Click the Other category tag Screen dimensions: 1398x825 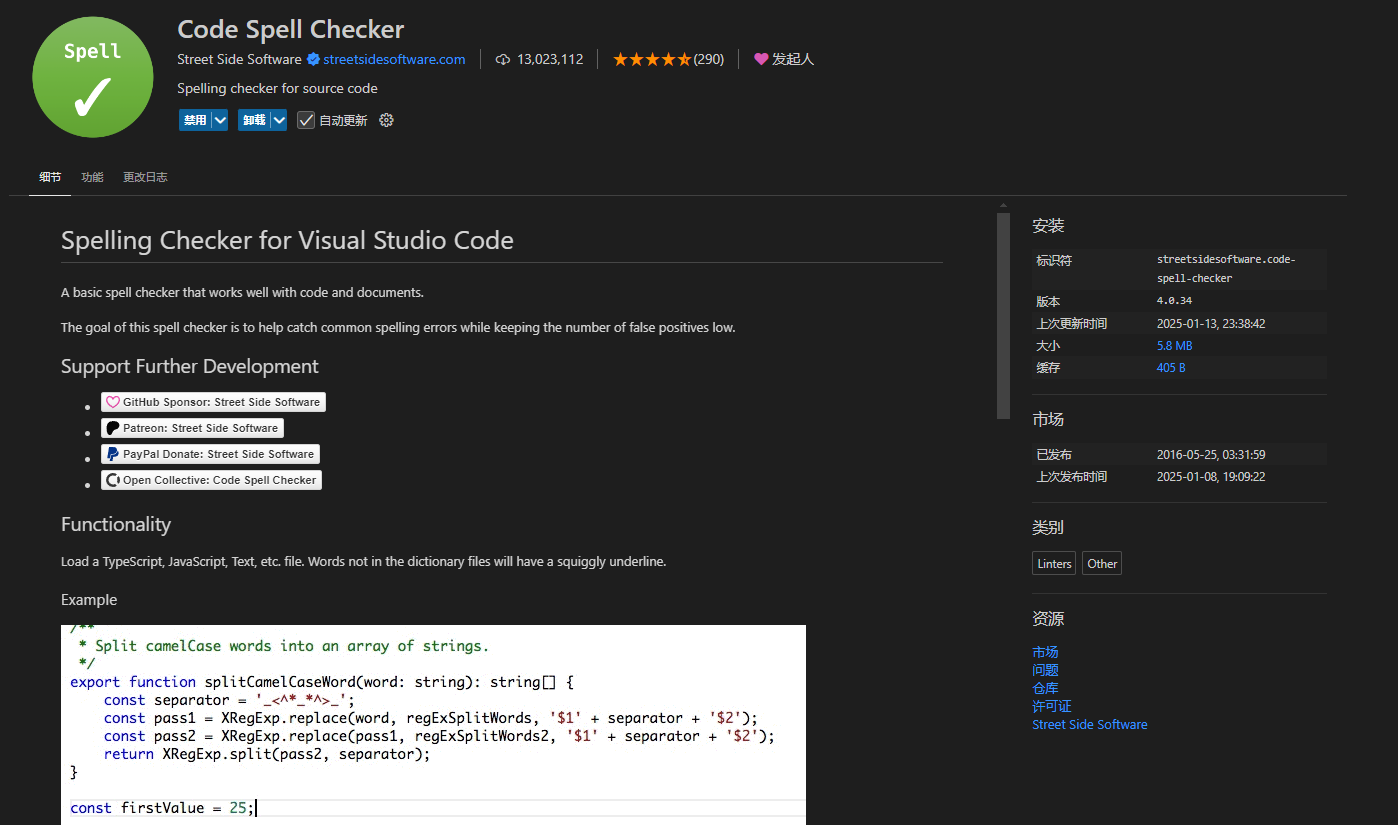click(x=1102, y=563)
